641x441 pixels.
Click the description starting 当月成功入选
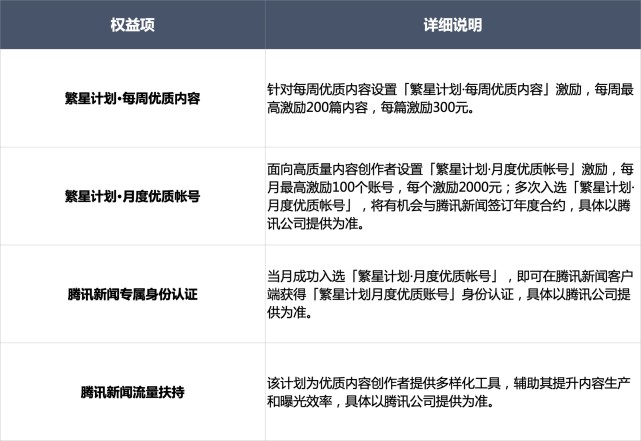450,294
